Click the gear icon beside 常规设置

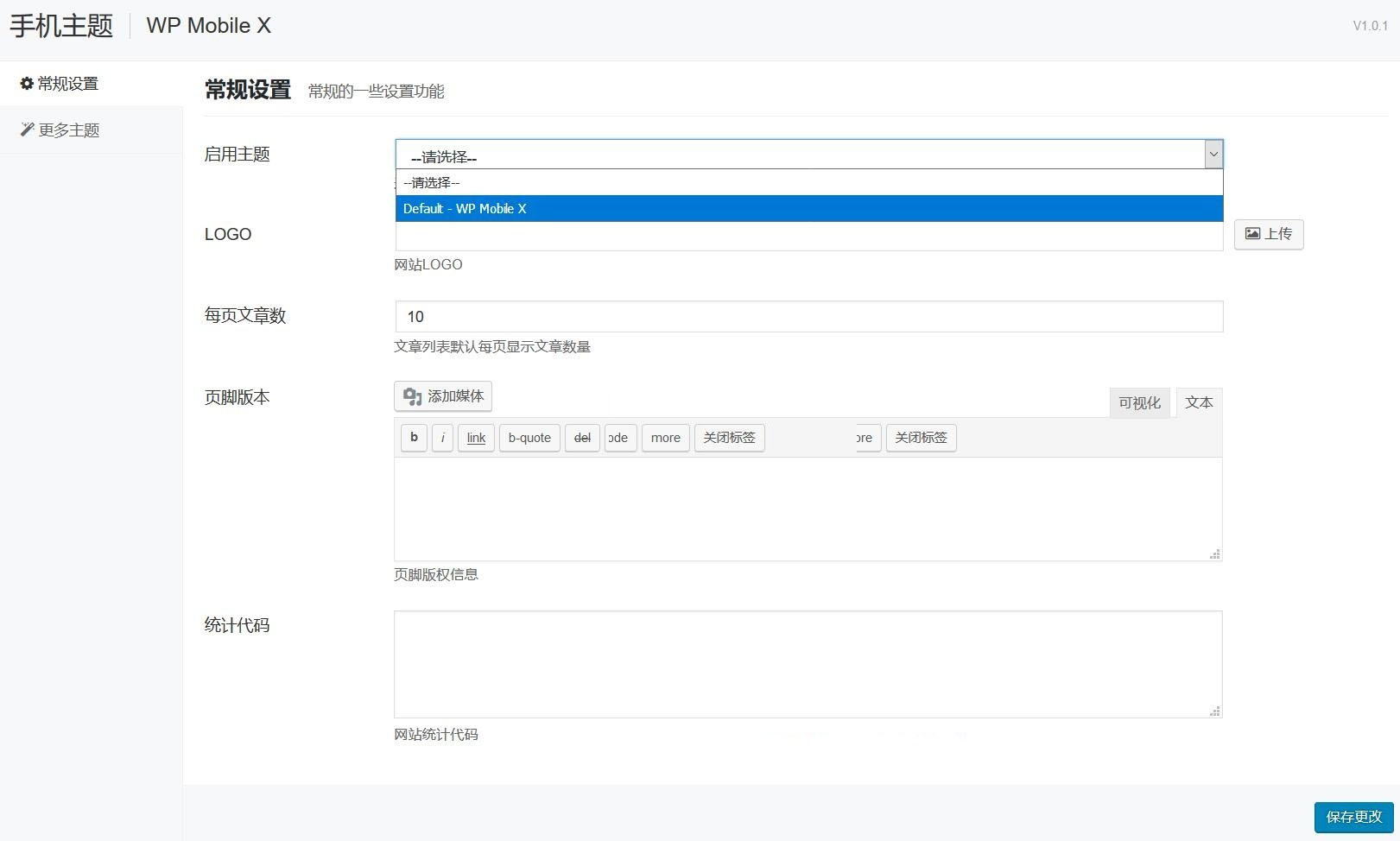[x=26, y=83]
